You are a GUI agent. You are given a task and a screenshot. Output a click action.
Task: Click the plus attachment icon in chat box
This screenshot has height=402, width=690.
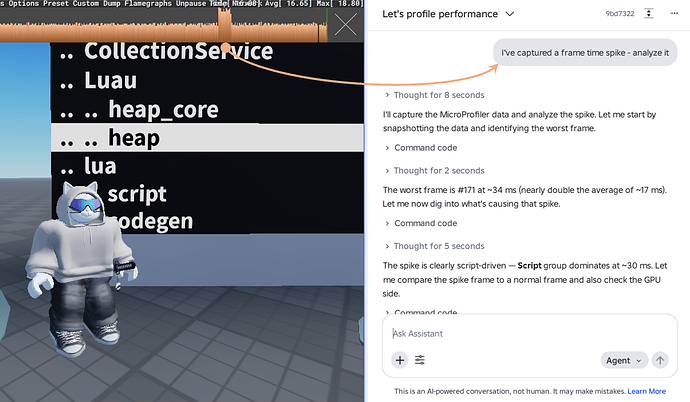click(x=400, y=360)
